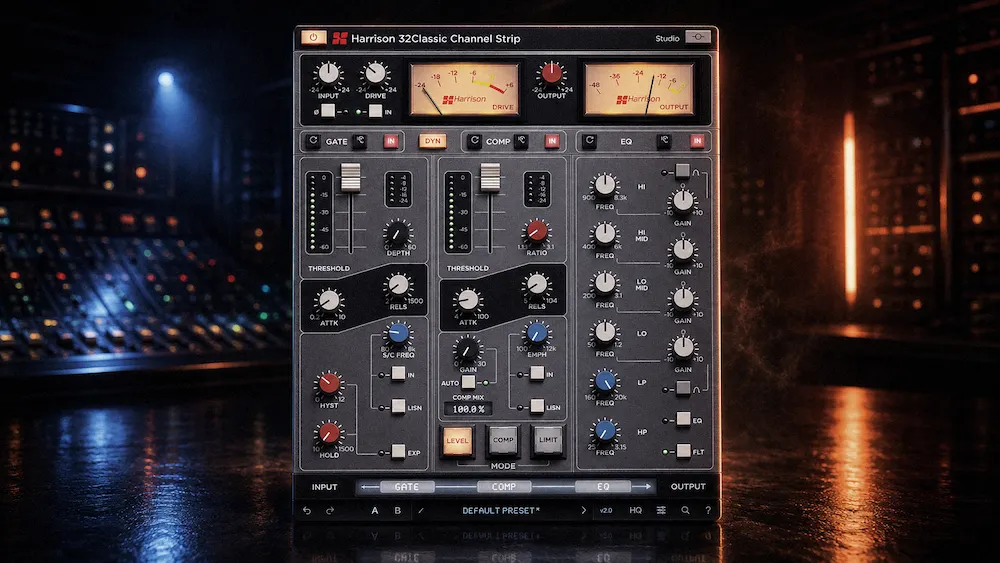Image resolution: width=1000 pixels, height=563 pixels.
Task: Reset the GATE section with its circular arrow
Action: (313, 141)
